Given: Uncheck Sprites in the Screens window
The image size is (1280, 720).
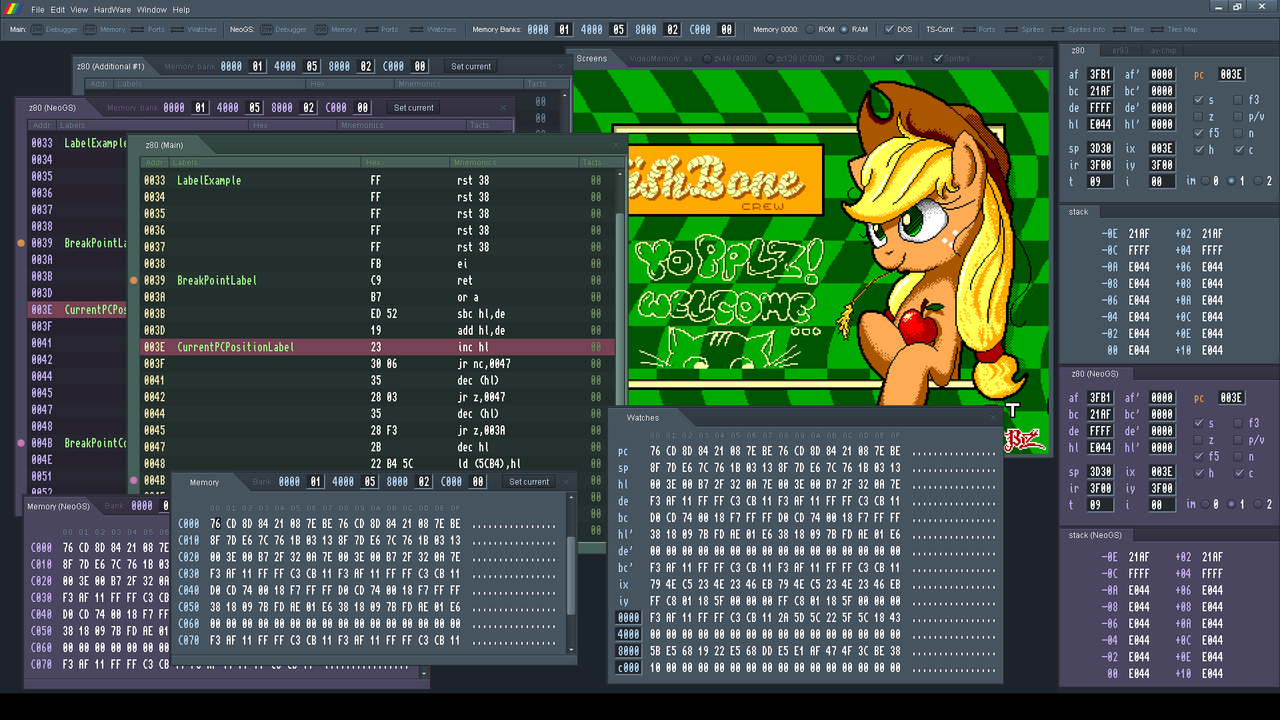Looking at the screenshot, I should pyautogui.click(x=937, y=58).
